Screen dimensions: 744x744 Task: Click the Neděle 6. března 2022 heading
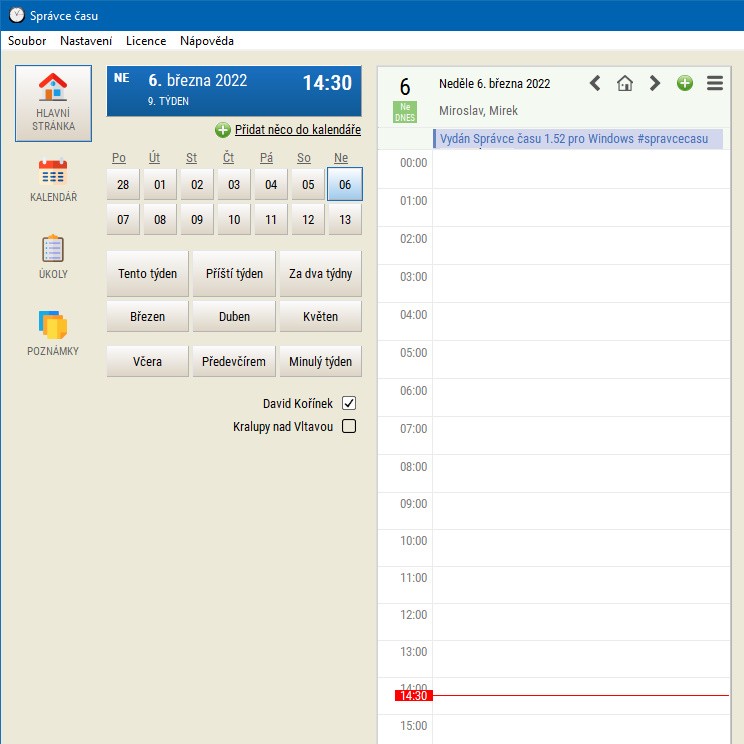click(494, 84)
